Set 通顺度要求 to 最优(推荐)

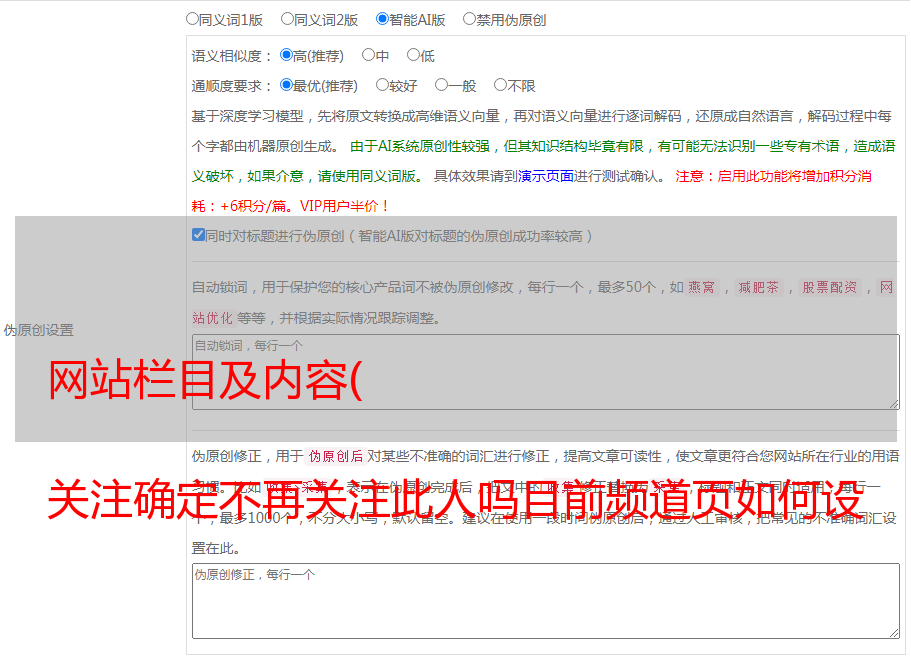point(286,86)
